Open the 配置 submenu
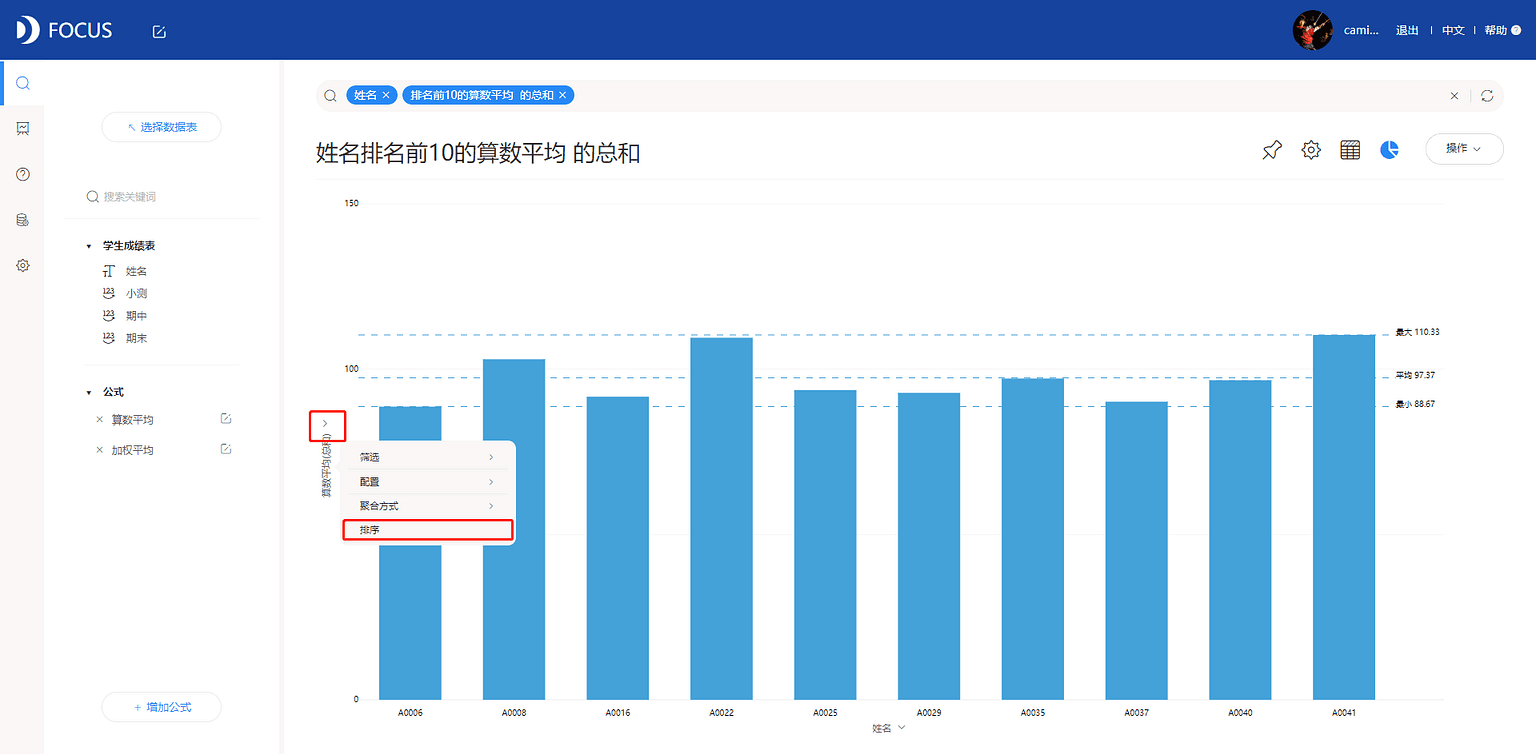 (427, 482)
